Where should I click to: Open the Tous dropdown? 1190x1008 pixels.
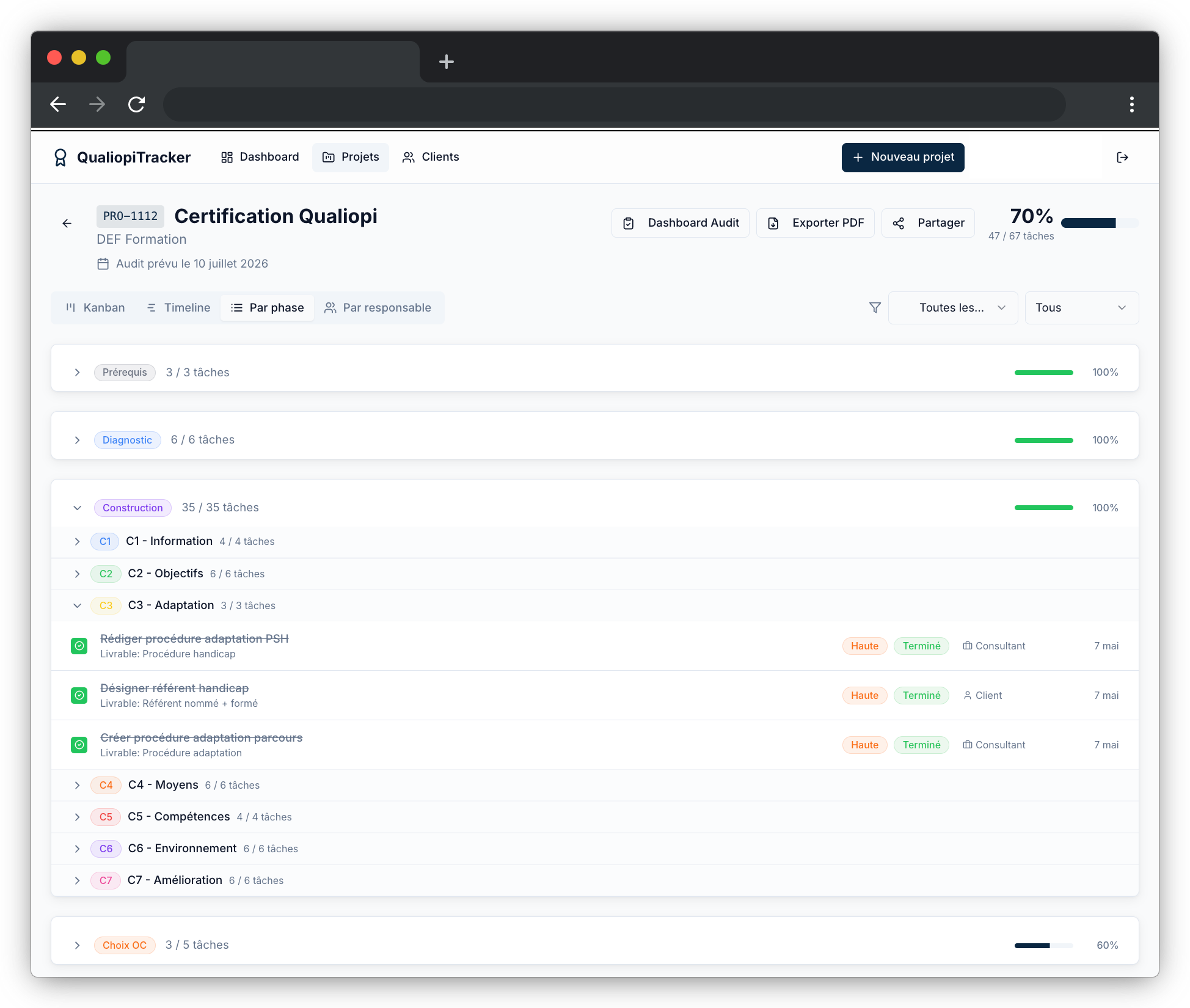click(x=1081, y=308)
